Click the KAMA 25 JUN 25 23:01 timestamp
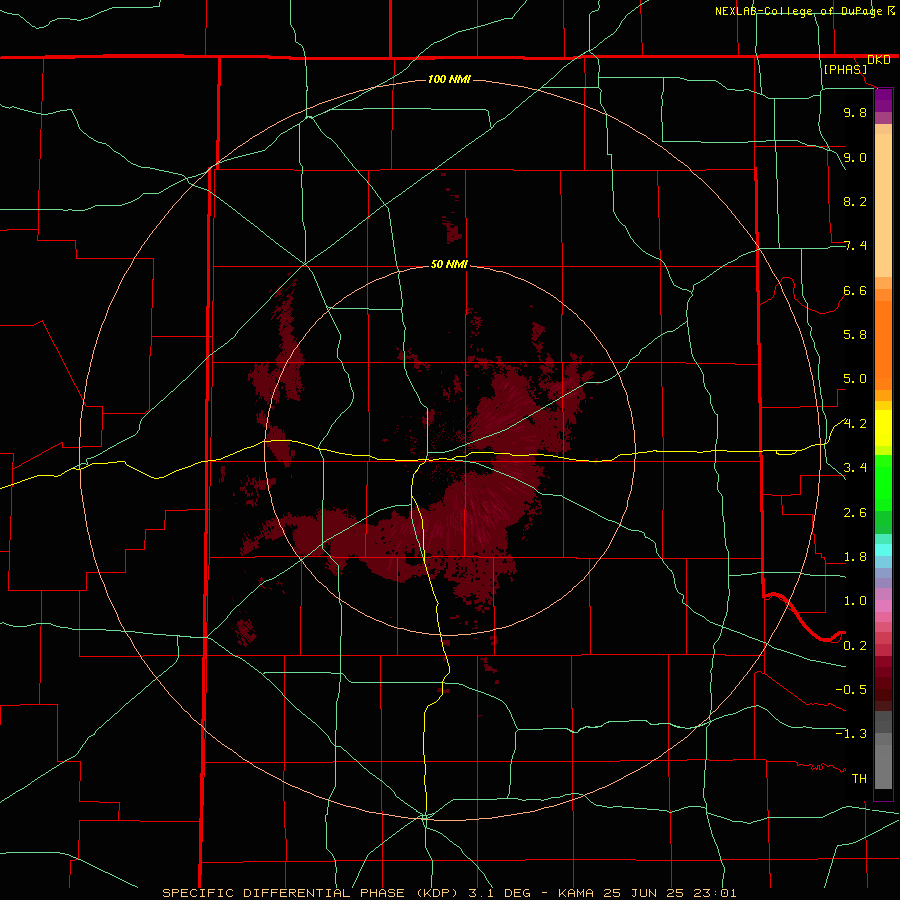 pos(647,893)
